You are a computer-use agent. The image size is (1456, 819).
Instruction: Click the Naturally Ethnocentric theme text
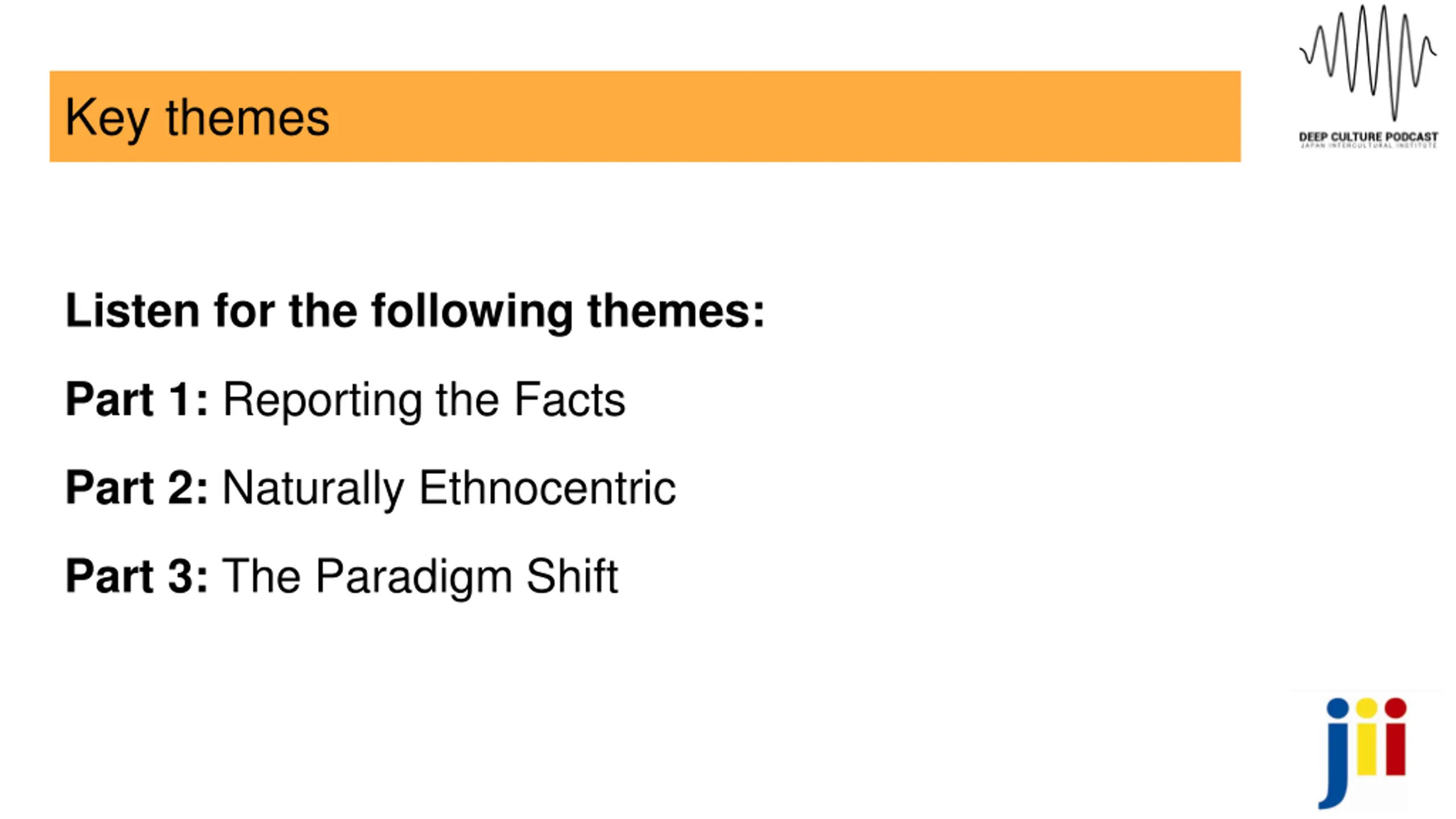tap(449, 489)
